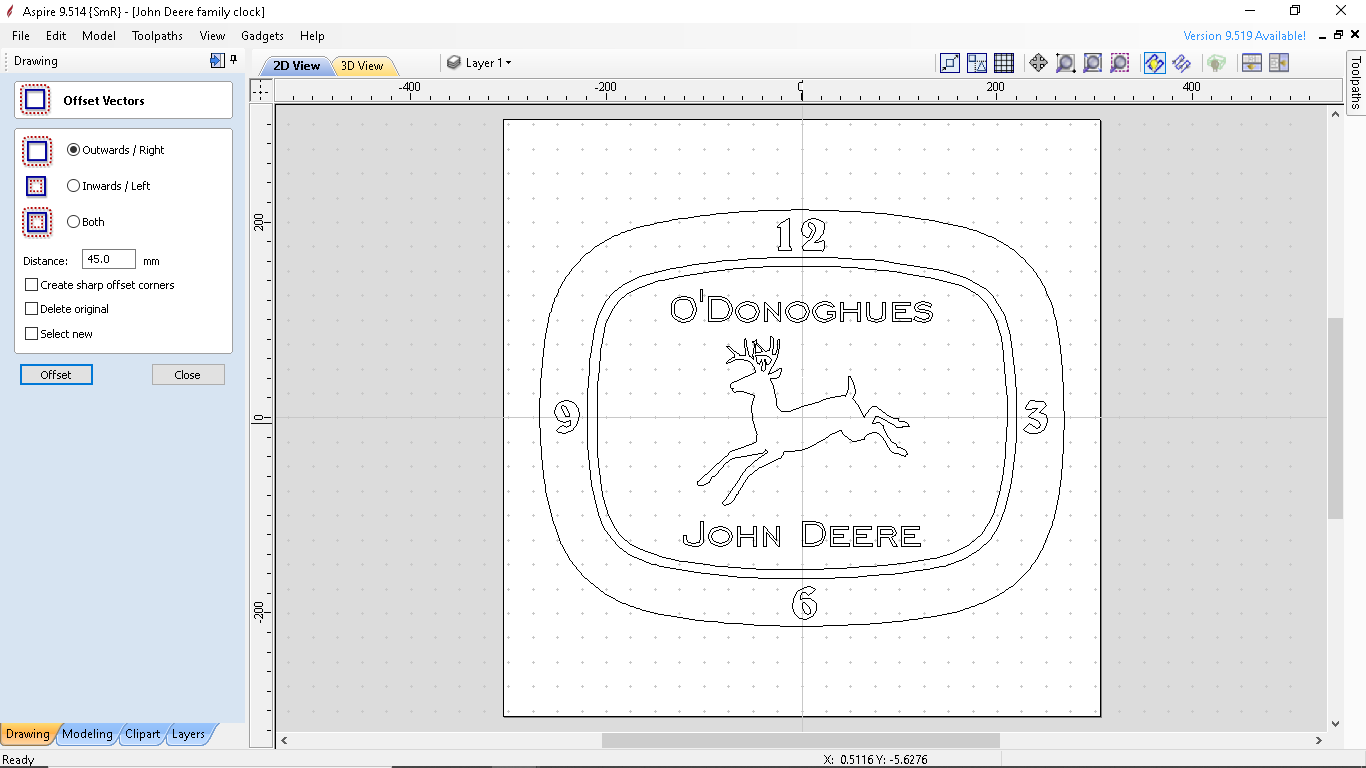Image resolution: width=1366 pixels, height=768 pixels.
Task: Check the Delete original option
Action: (31, 308)
